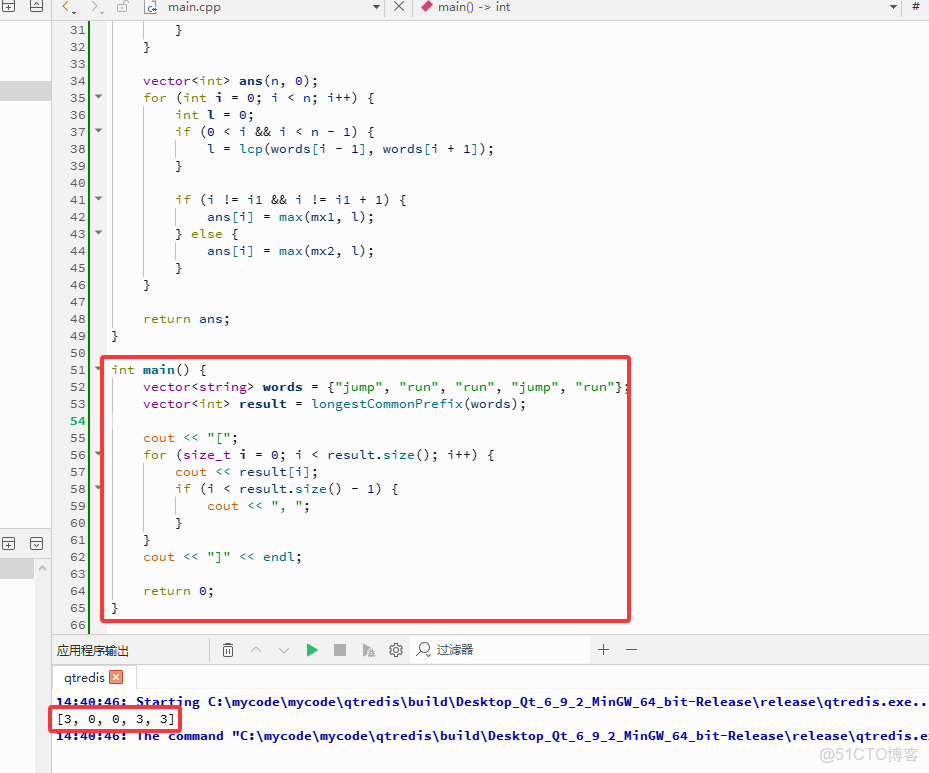The width and height of the screenshot is (929, 773).
Task: Stop the running program
Action: click(340, 650)
